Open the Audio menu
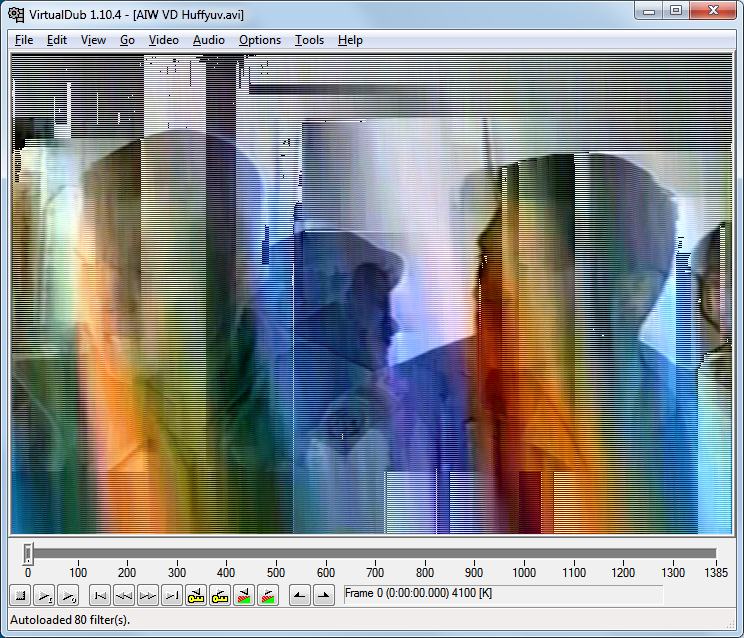Viewport: 744px width, 638px height. [208, 40]
